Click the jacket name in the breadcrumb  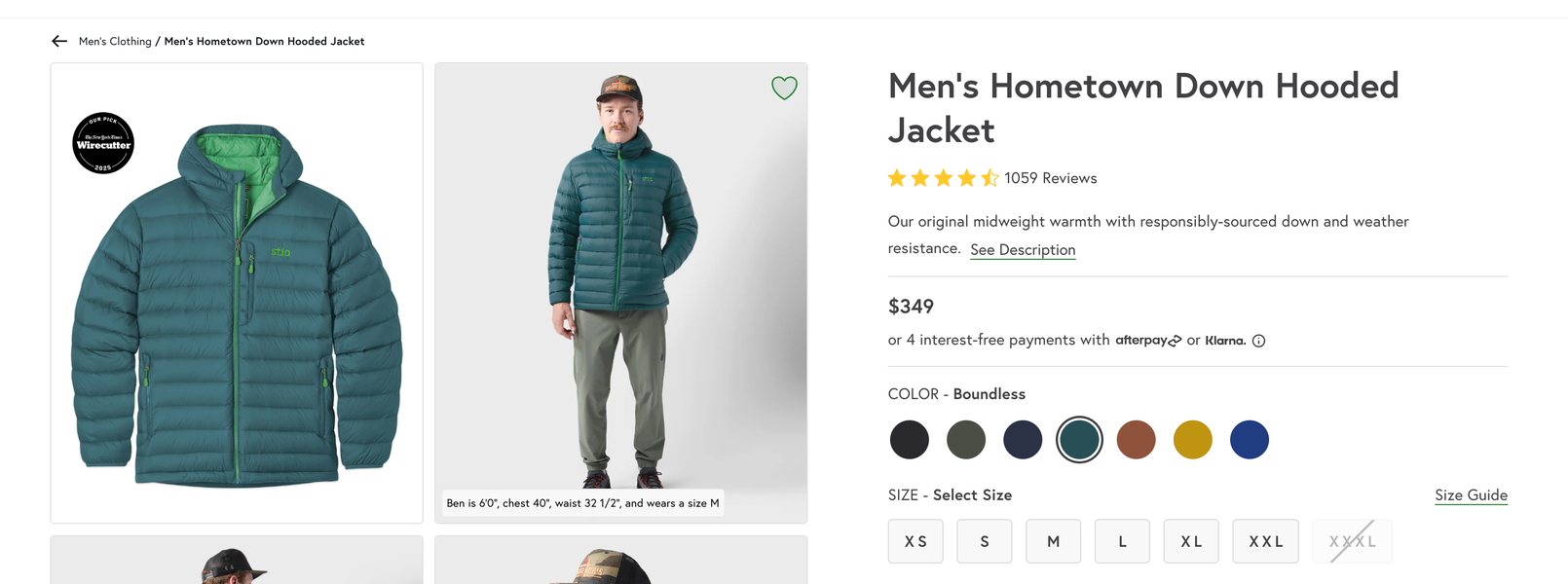click(263, 41)
